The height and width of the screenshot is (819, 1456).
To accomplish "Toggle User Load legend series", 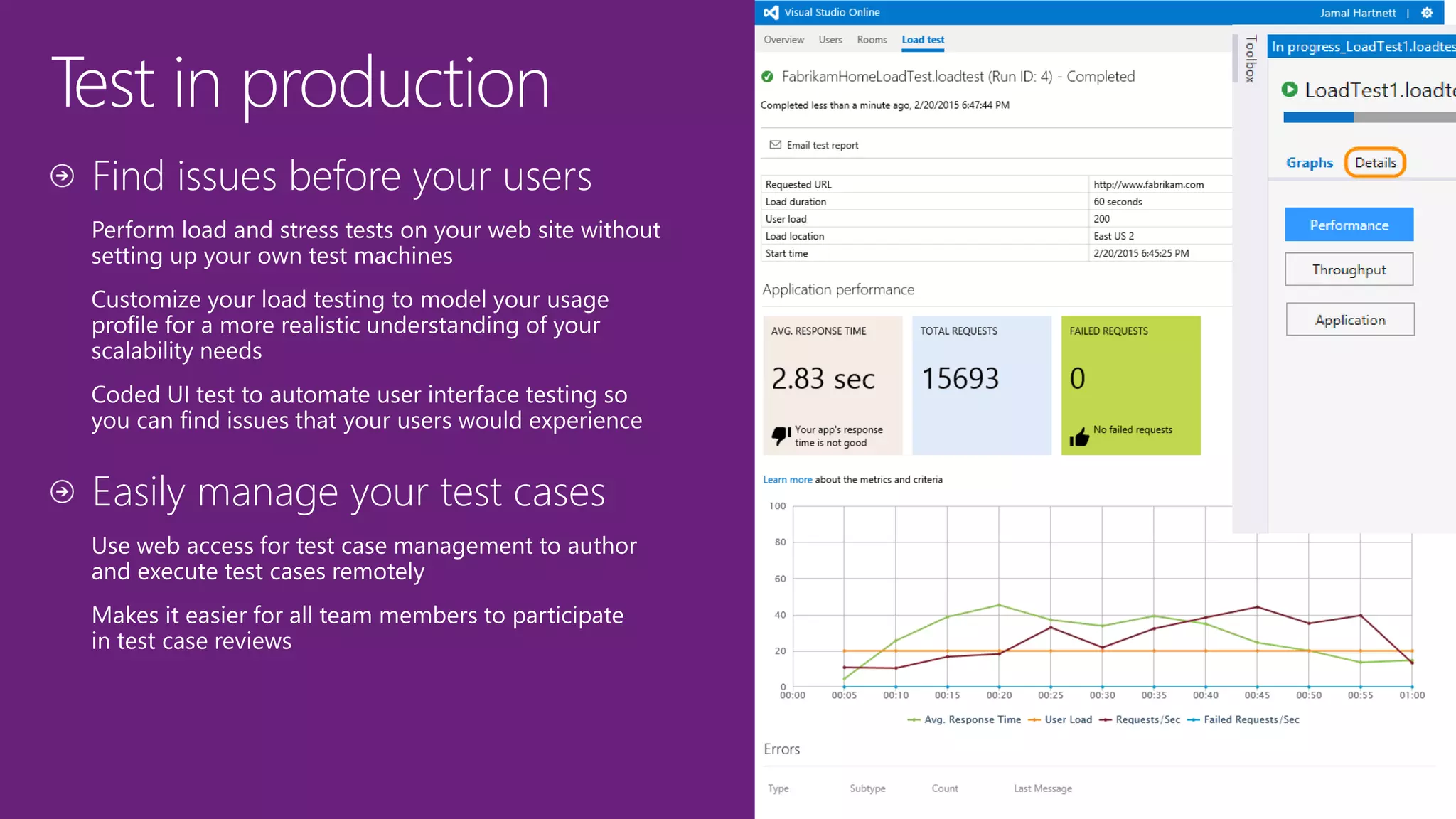I will pos(1059,719).
